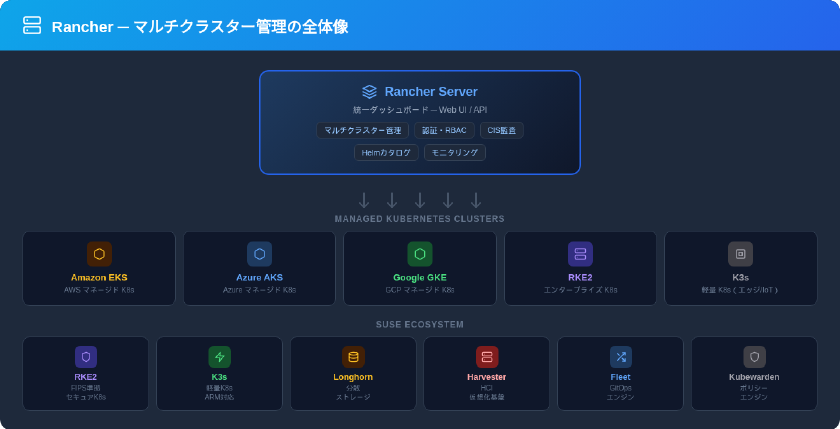Click '軽量 K8s (エッジ/IoT)' description
The image size is (840, 429).
(740, 290)
